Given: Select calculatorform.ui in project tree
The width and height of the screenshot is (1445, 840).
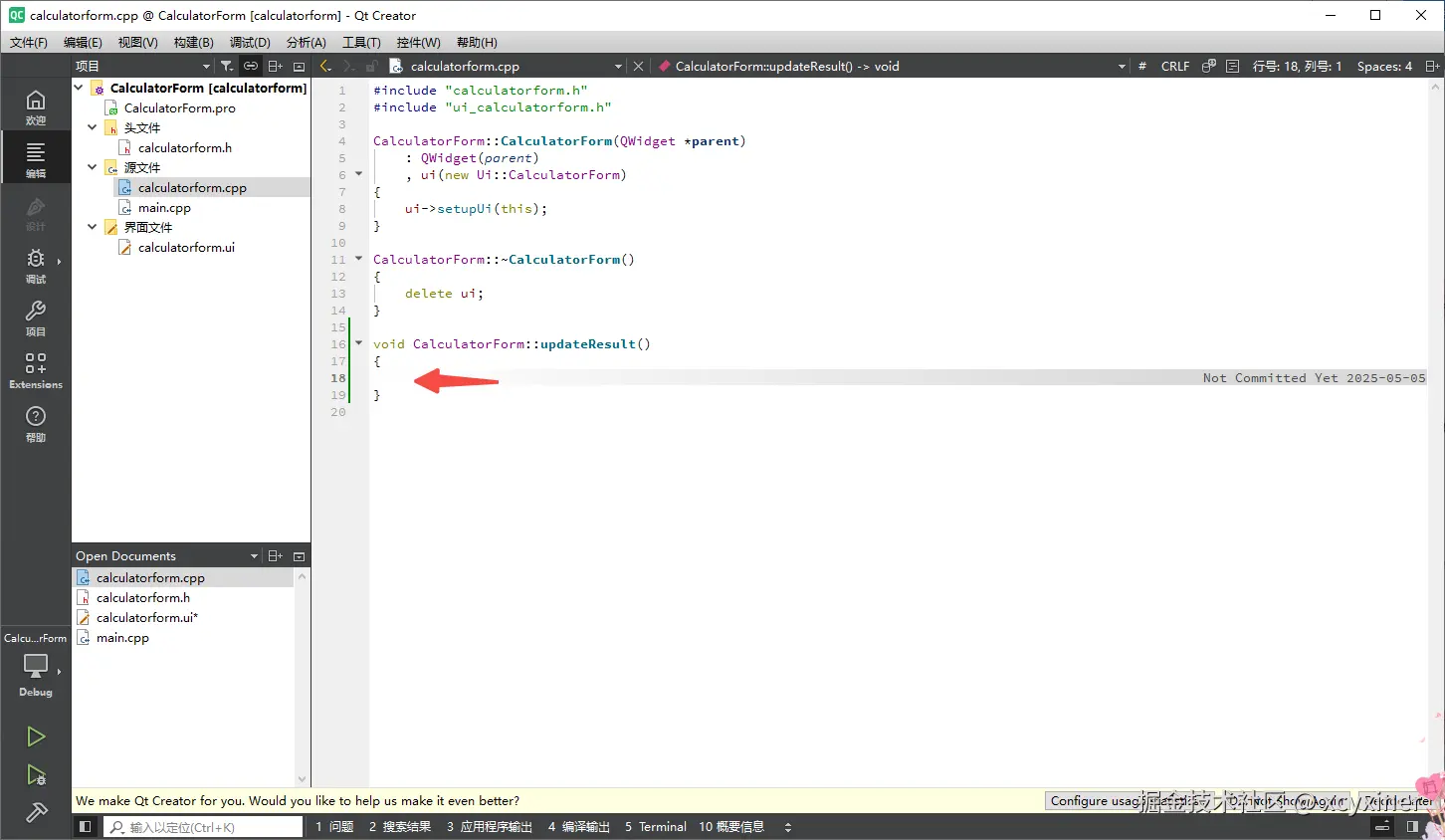Looking at the screenshot, I should click(186, 247).
